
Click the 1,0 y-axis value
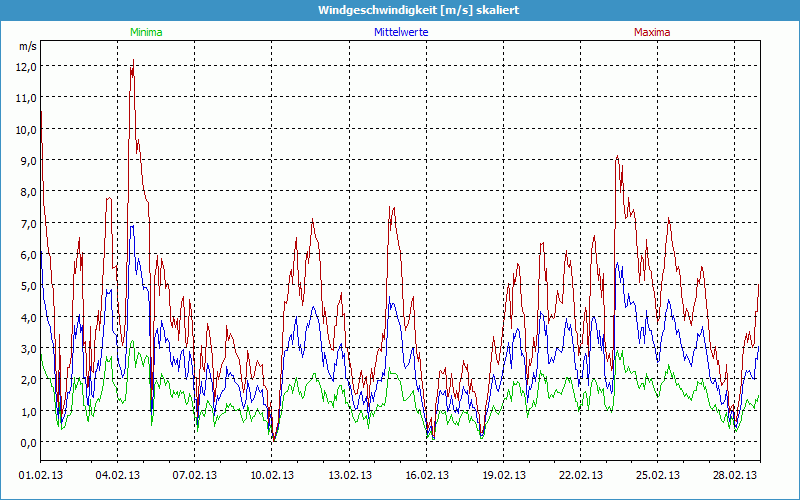pyautogui.click(x=29, y=411)
